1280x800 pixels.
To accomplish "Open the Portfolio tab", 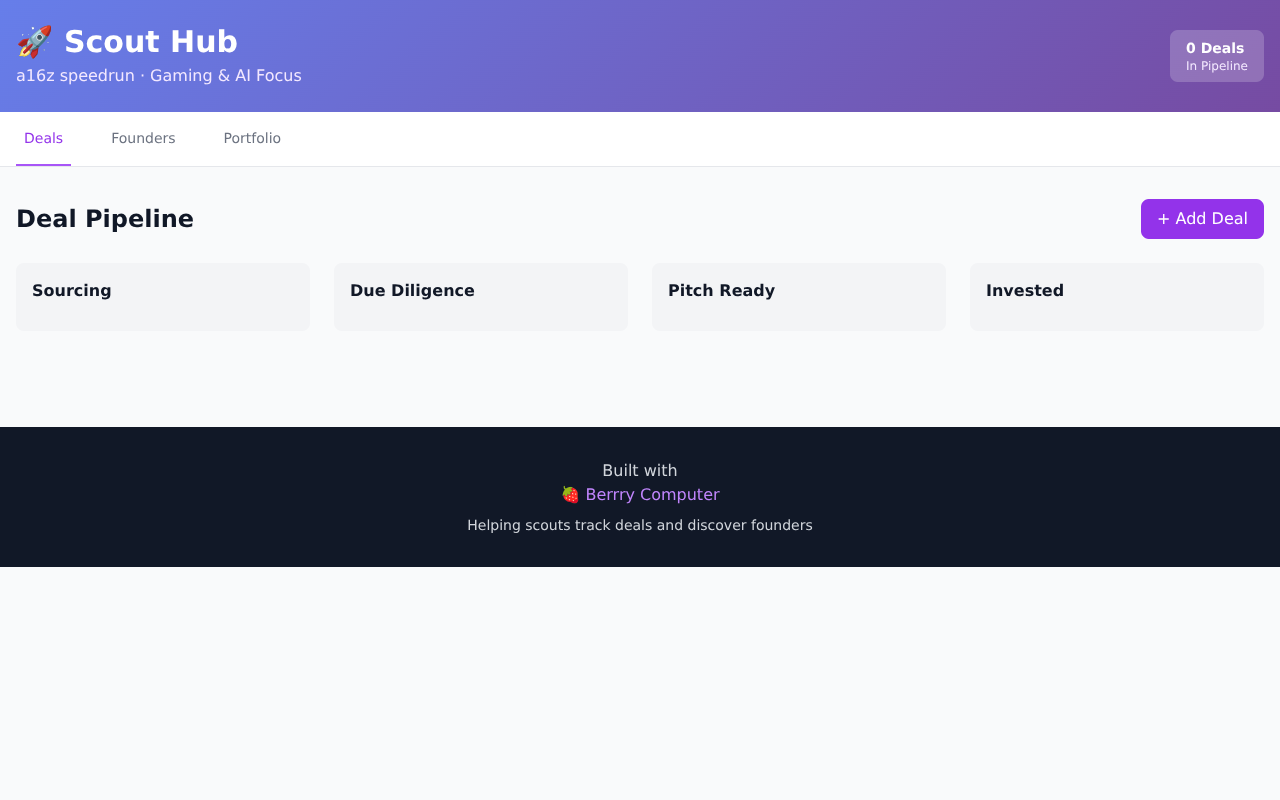I will click(252, 138).
